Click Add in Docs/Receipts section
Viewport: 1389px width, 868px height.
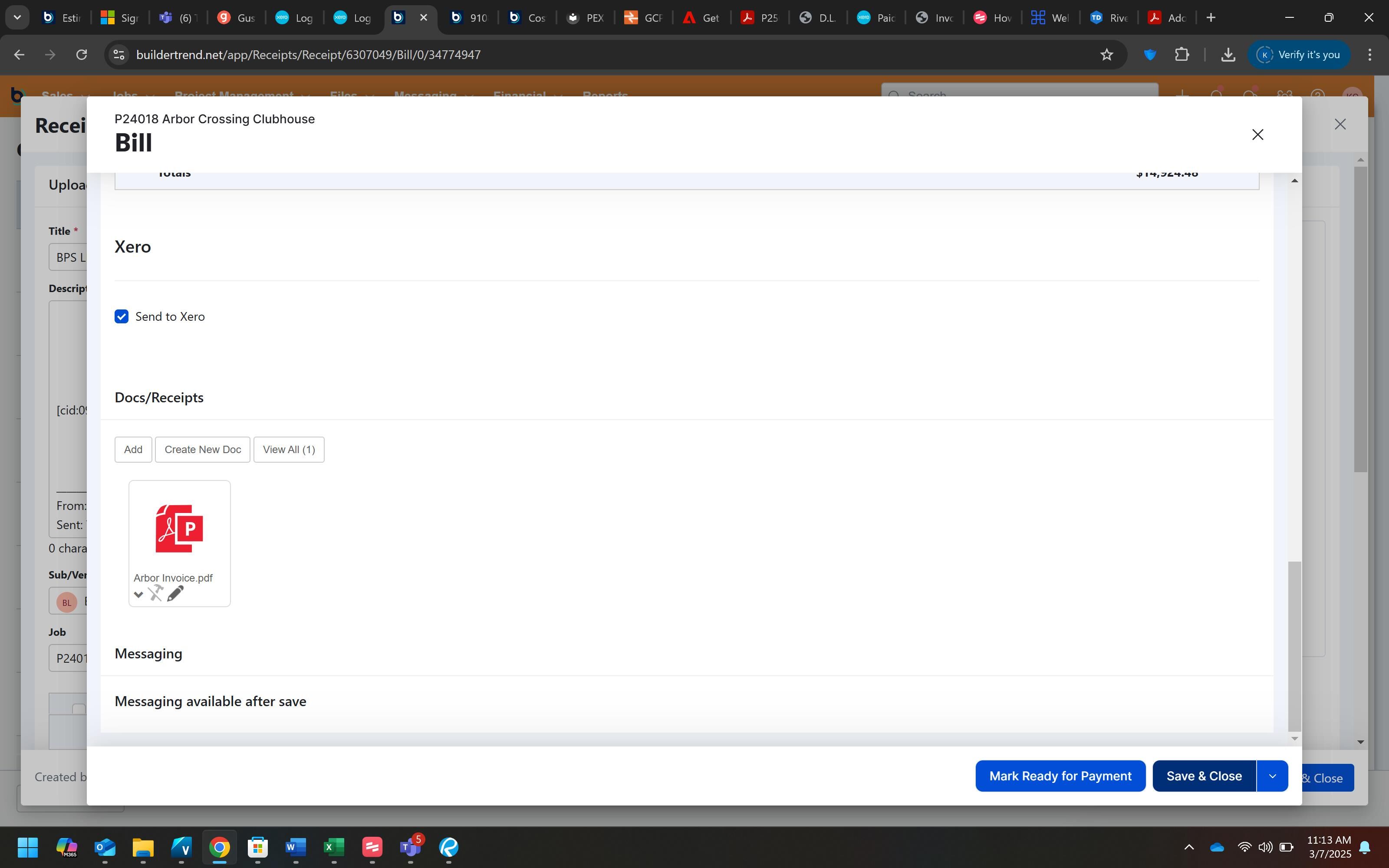(x=133, y=450)
